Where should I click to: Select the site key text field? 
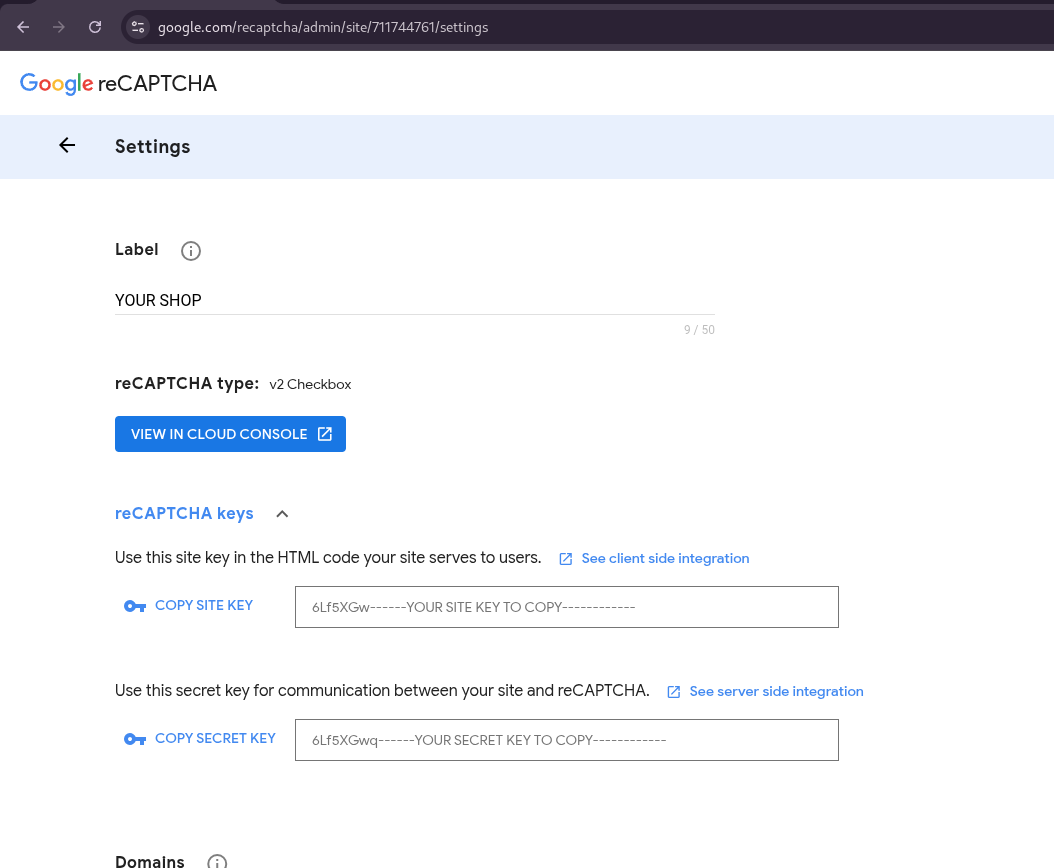coord(567,607)
